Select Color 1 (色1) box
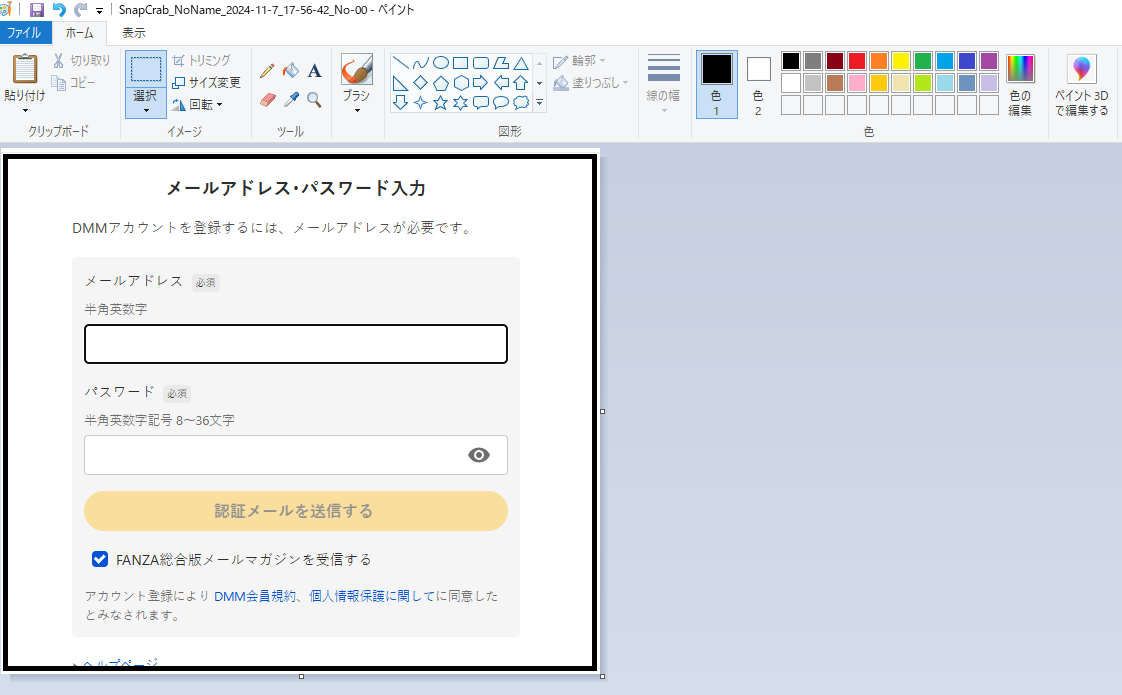 click(x=716, y=84)
